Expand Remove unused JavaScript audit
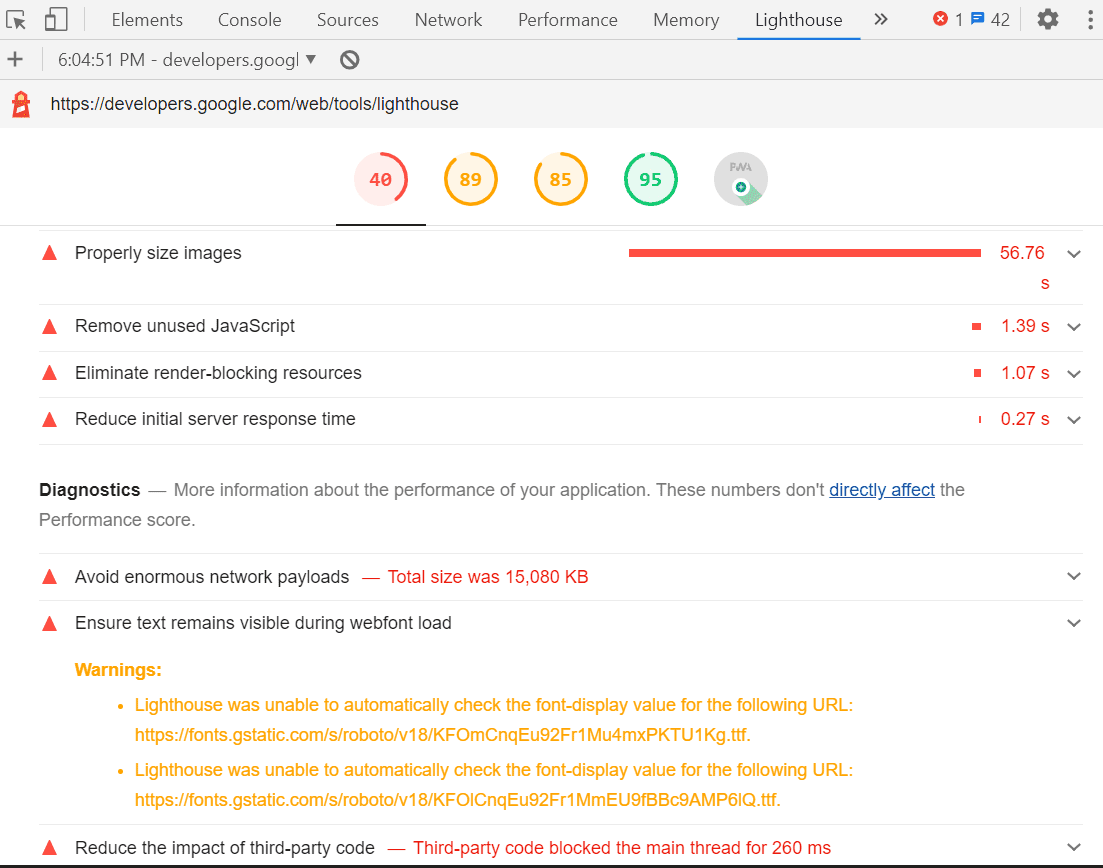 pyautogui.click(x=1074, y=327)
